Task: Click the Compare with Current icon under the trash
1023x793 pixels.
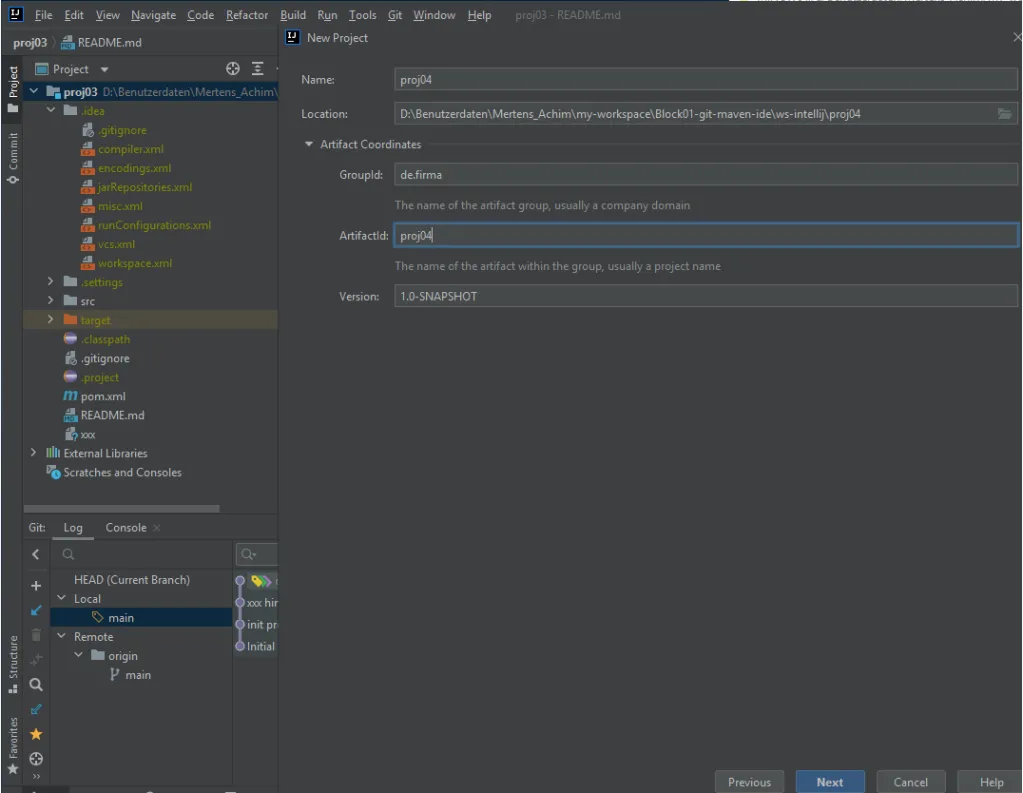Action: (36, 660)
